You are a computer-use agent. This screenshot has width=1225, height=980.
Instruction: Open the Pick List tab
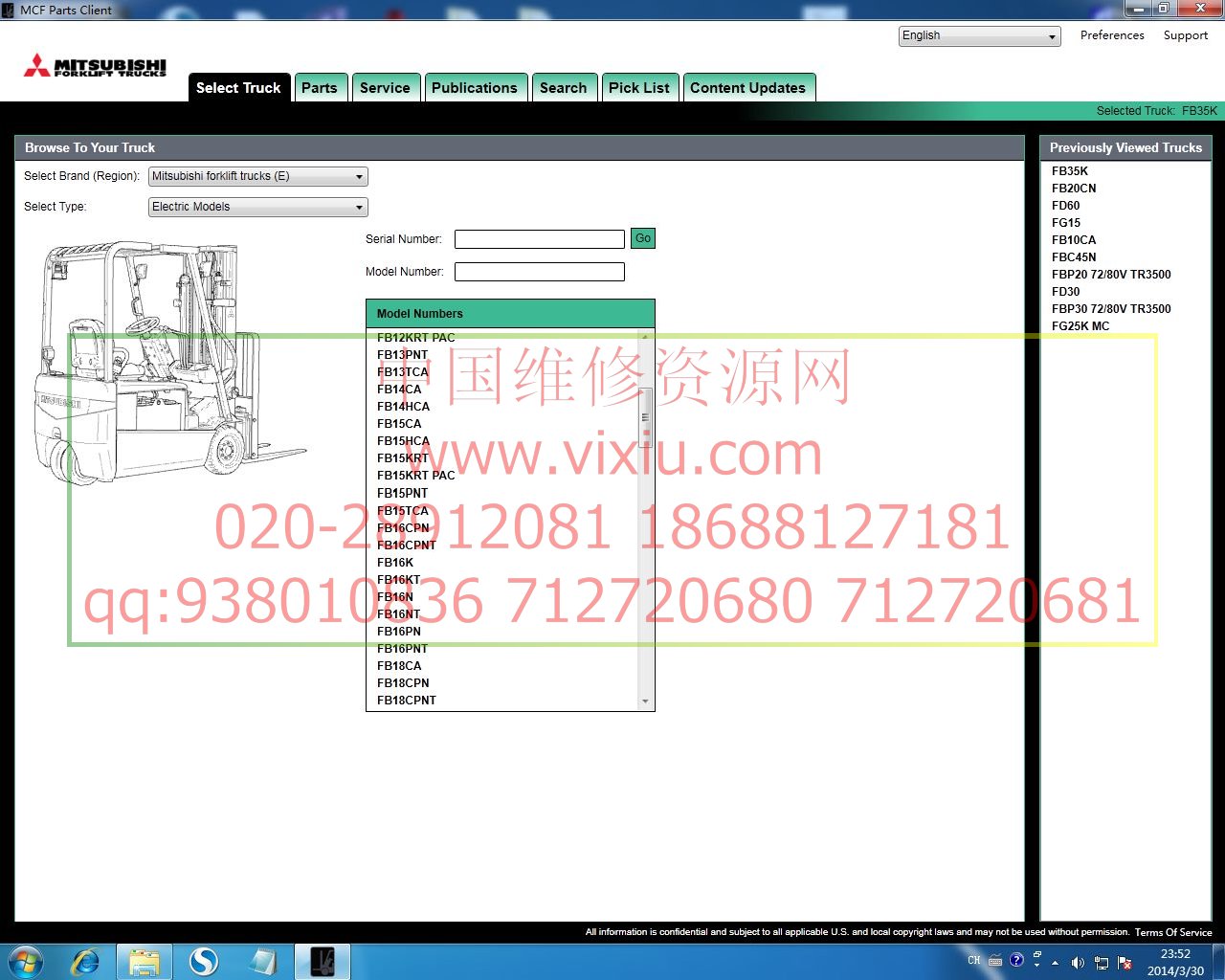click(x=639, y=88)
